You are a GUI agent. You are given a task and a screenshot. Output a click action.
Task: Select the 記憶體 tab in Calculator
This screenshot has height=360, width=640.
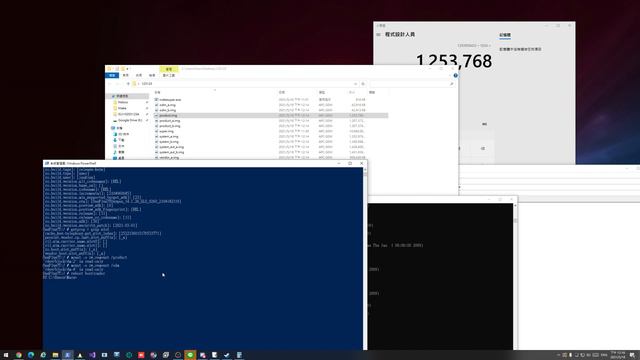click(505, 35)
